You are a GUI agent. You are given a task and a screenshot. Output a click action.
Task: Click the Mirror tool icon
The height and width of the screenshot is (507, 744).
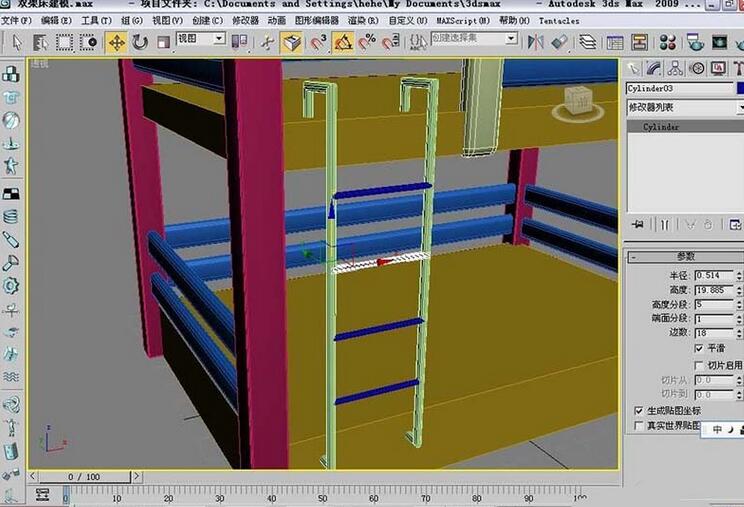pos(537,41)
